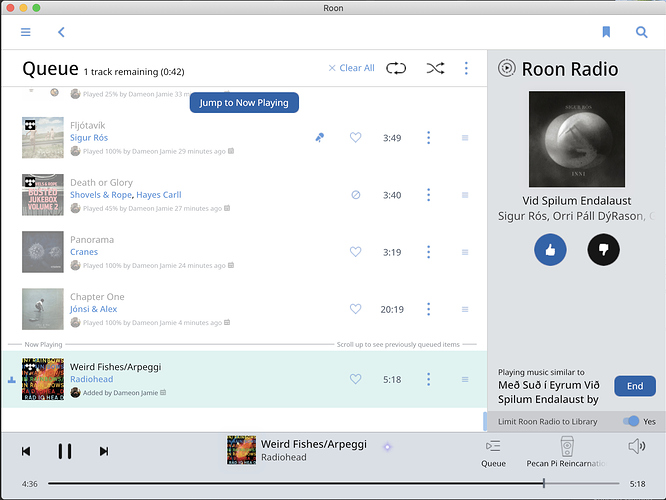Click Dameon Jamie avatar under Chapter One
The image size is (666, 500).
click(x=75, y=322)
